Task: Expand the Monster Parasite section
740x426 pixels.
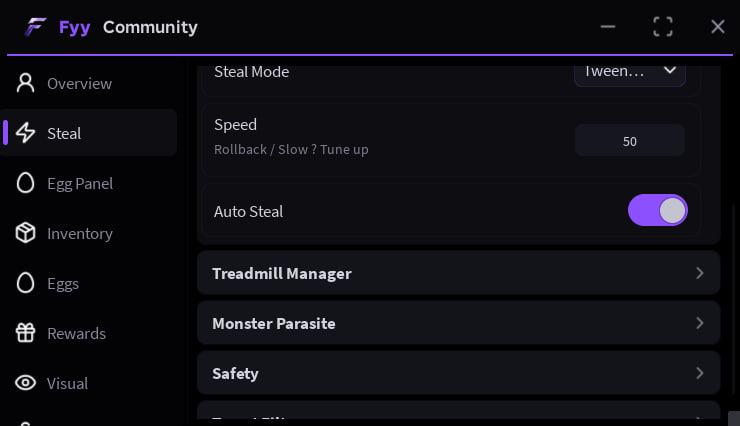Action: [x=459, y=323]
